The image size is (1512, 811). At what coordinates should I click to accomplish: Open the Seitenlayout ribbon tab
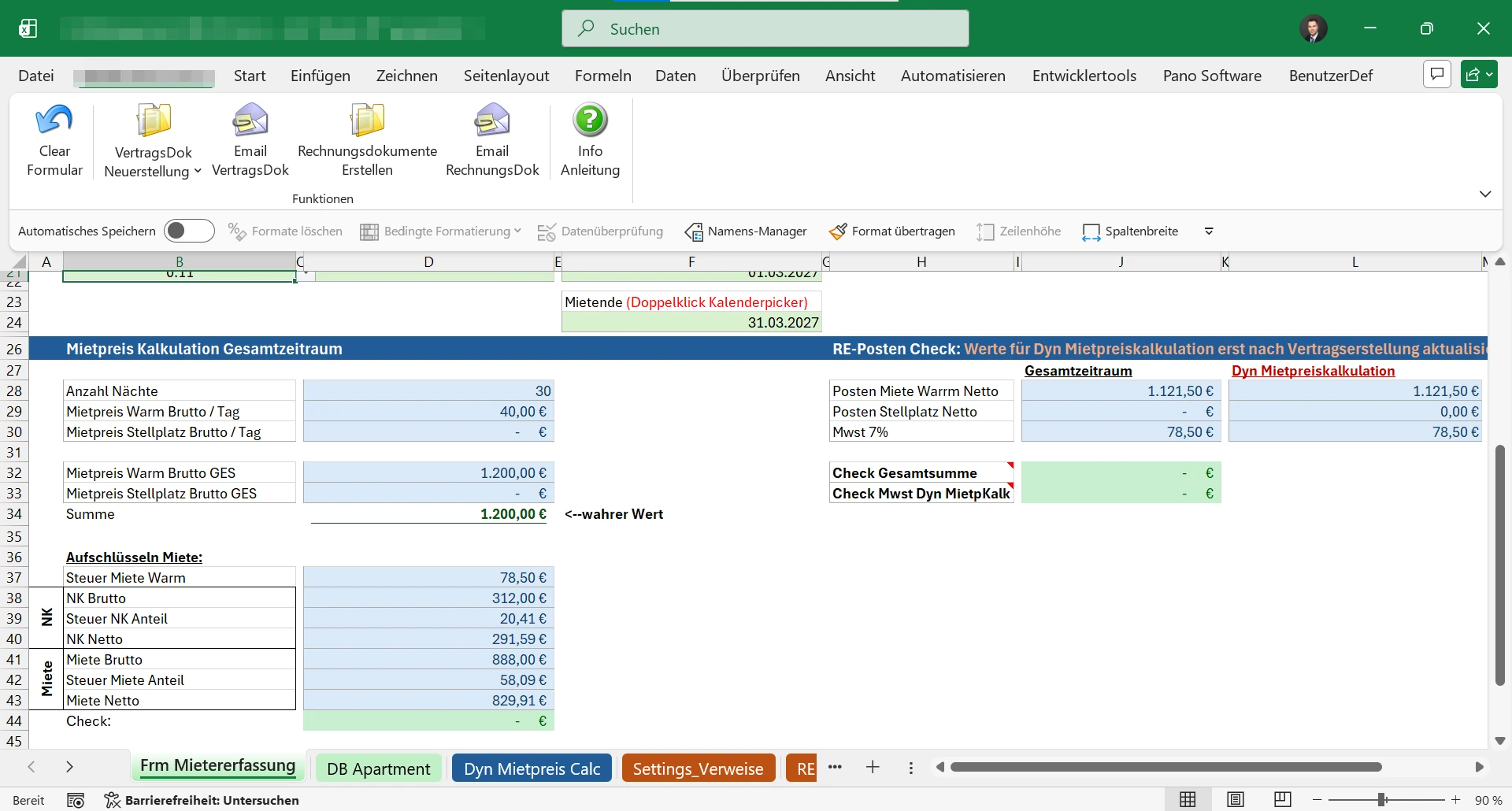click(x=506, y=76)
